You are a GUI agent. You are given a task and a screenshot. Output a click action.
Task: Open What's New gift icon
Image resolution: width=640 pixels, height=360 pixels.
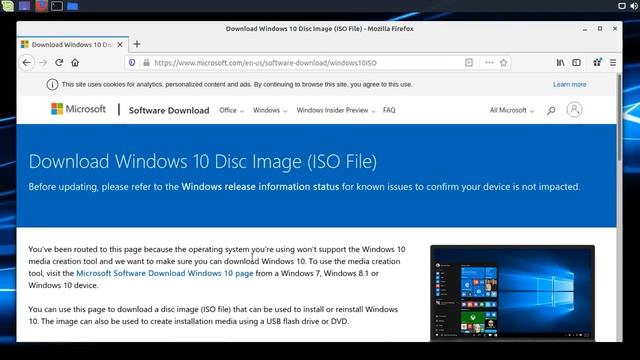[x=597, y=62]
